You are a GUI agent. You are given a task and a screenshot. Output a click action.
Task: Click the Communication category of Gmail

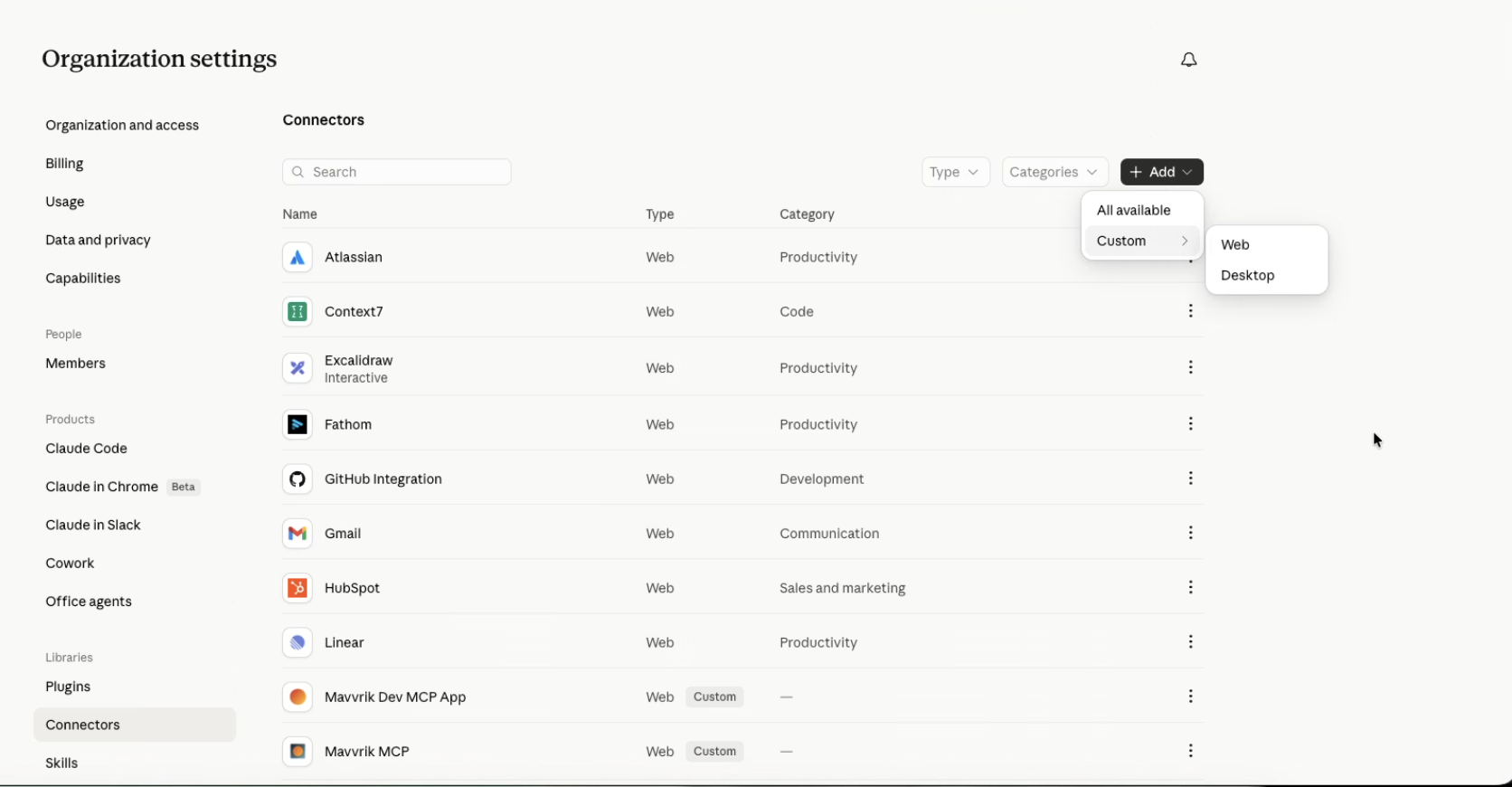829,534
